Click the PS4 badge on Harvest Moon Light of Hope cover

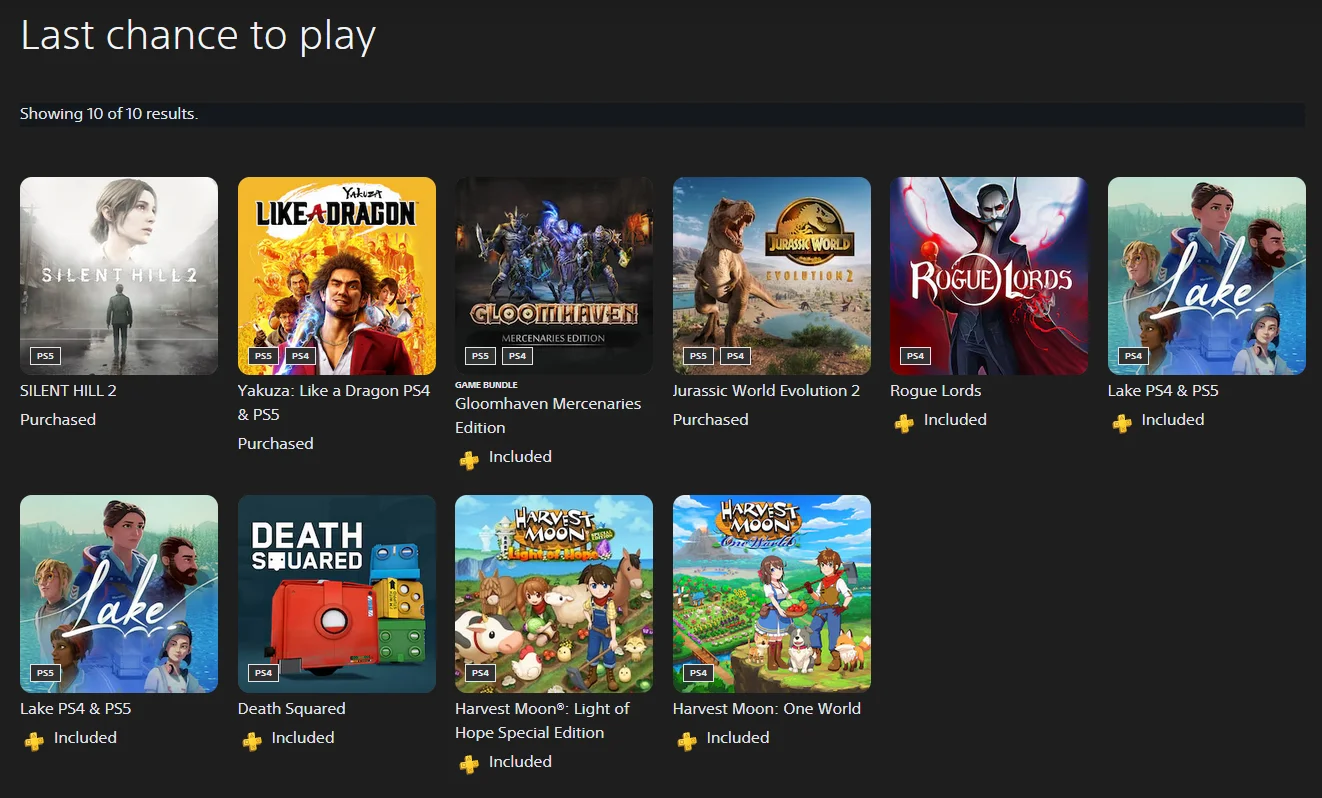(480, 673)
